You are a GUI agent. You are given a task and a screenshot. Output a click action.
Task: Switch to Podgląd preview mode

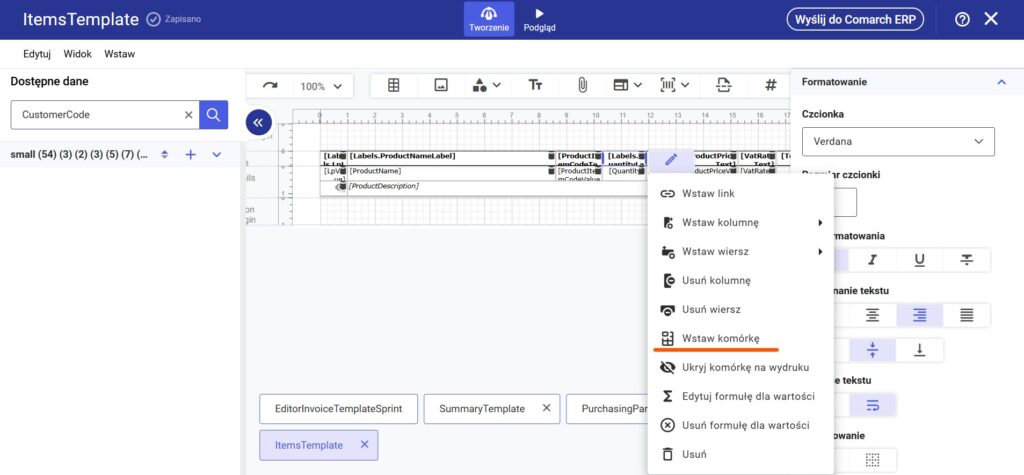point(539,20)
